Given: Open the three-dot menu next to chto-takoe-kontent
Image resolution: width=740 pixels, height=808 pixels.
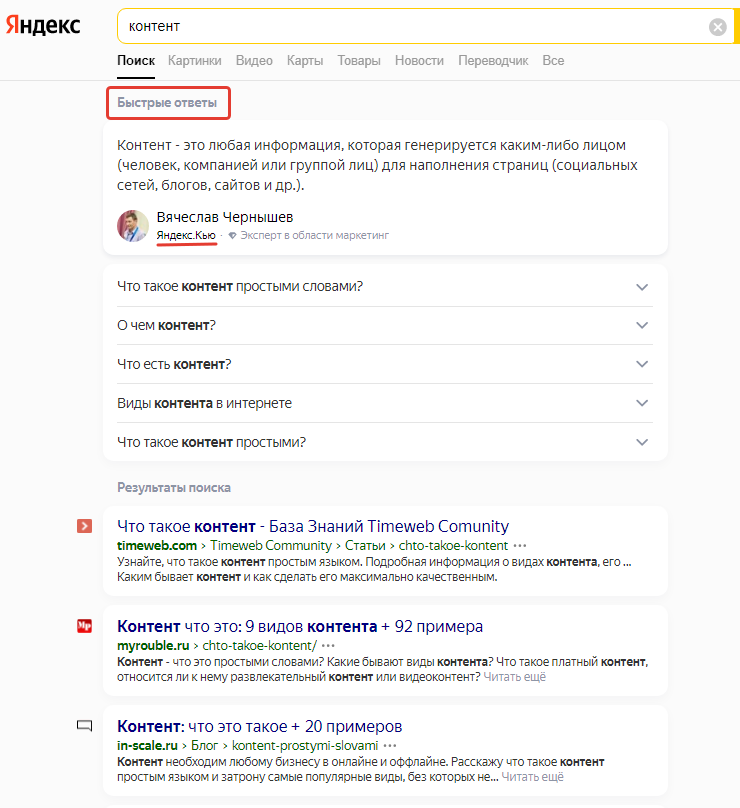Looking at the screenshot, I should pyautogui.click(x=520, y=546).
